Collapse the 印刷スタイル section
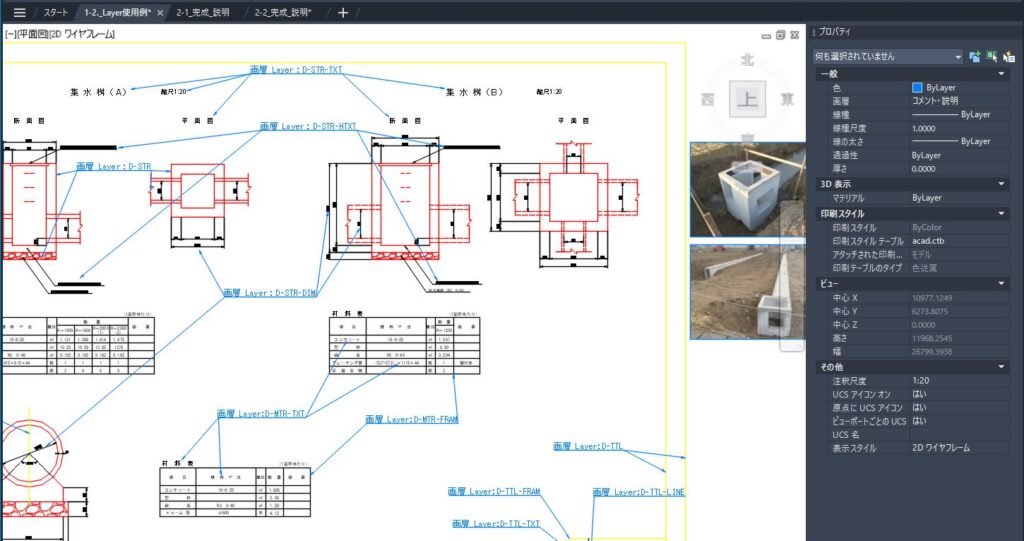1024x541 pixels. [1001, 214]
